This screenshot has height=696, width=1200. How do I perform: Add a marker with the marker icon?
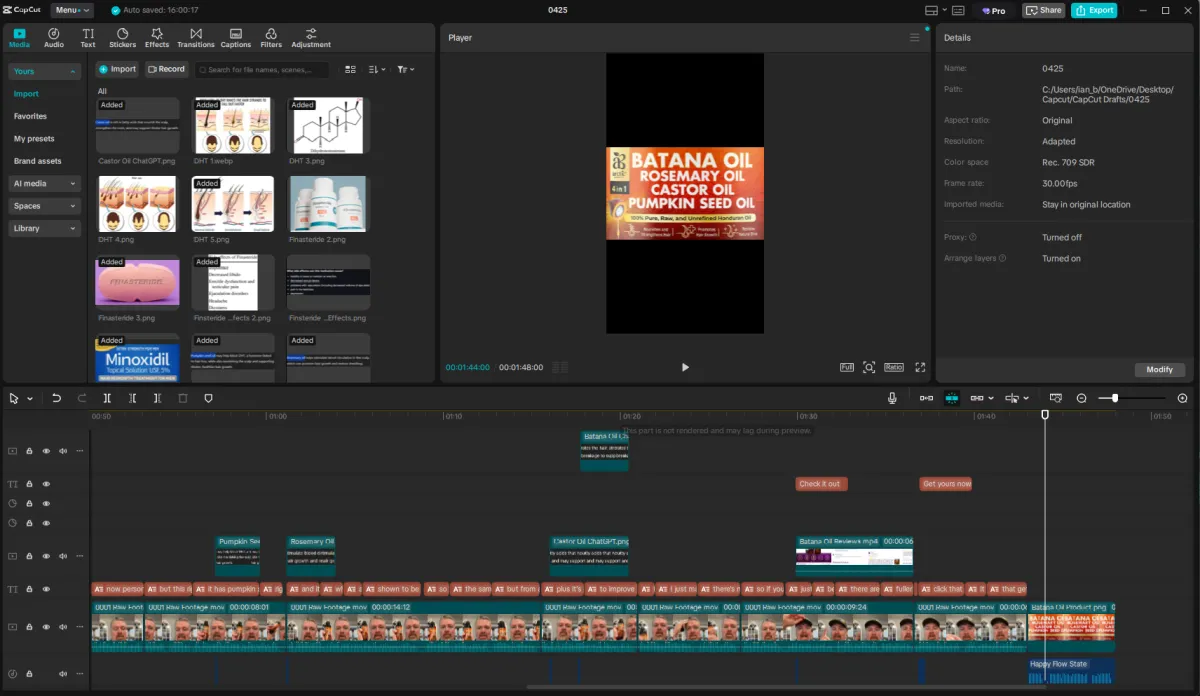[208, 398]
